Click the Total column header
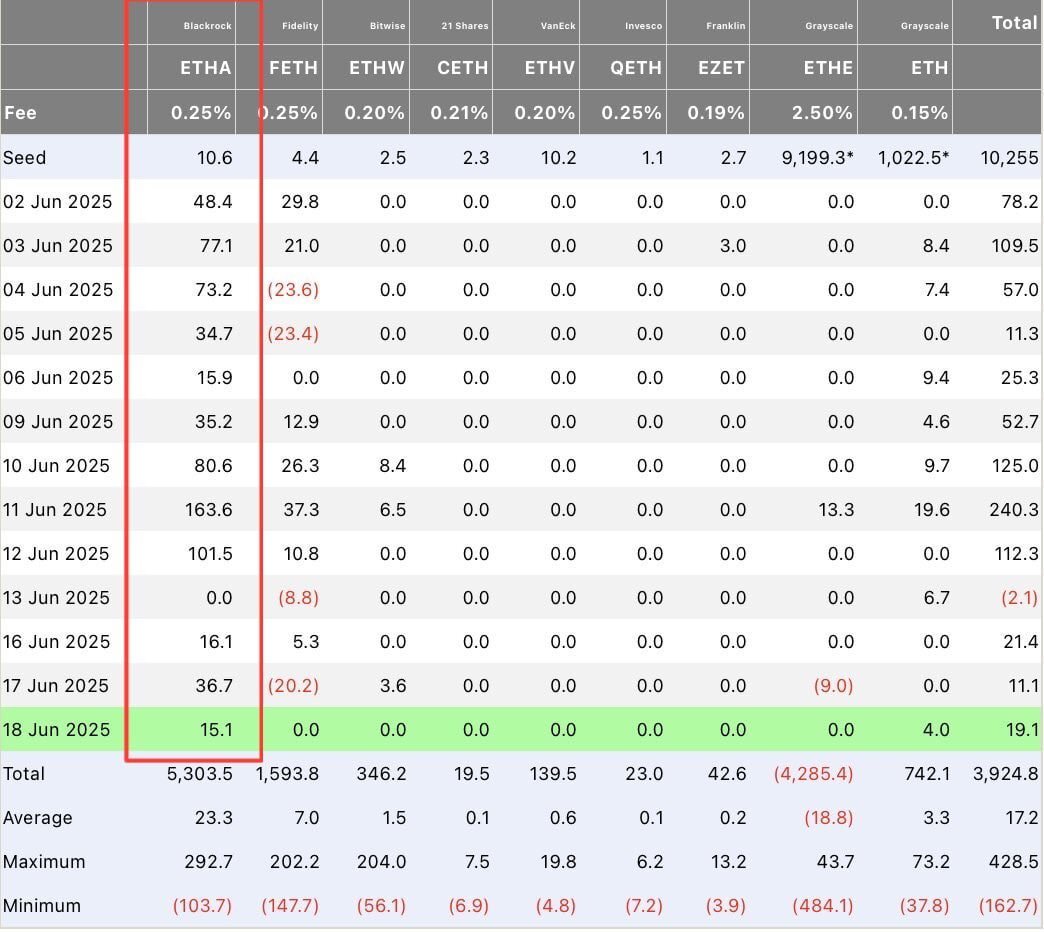 click(1015, 23)
